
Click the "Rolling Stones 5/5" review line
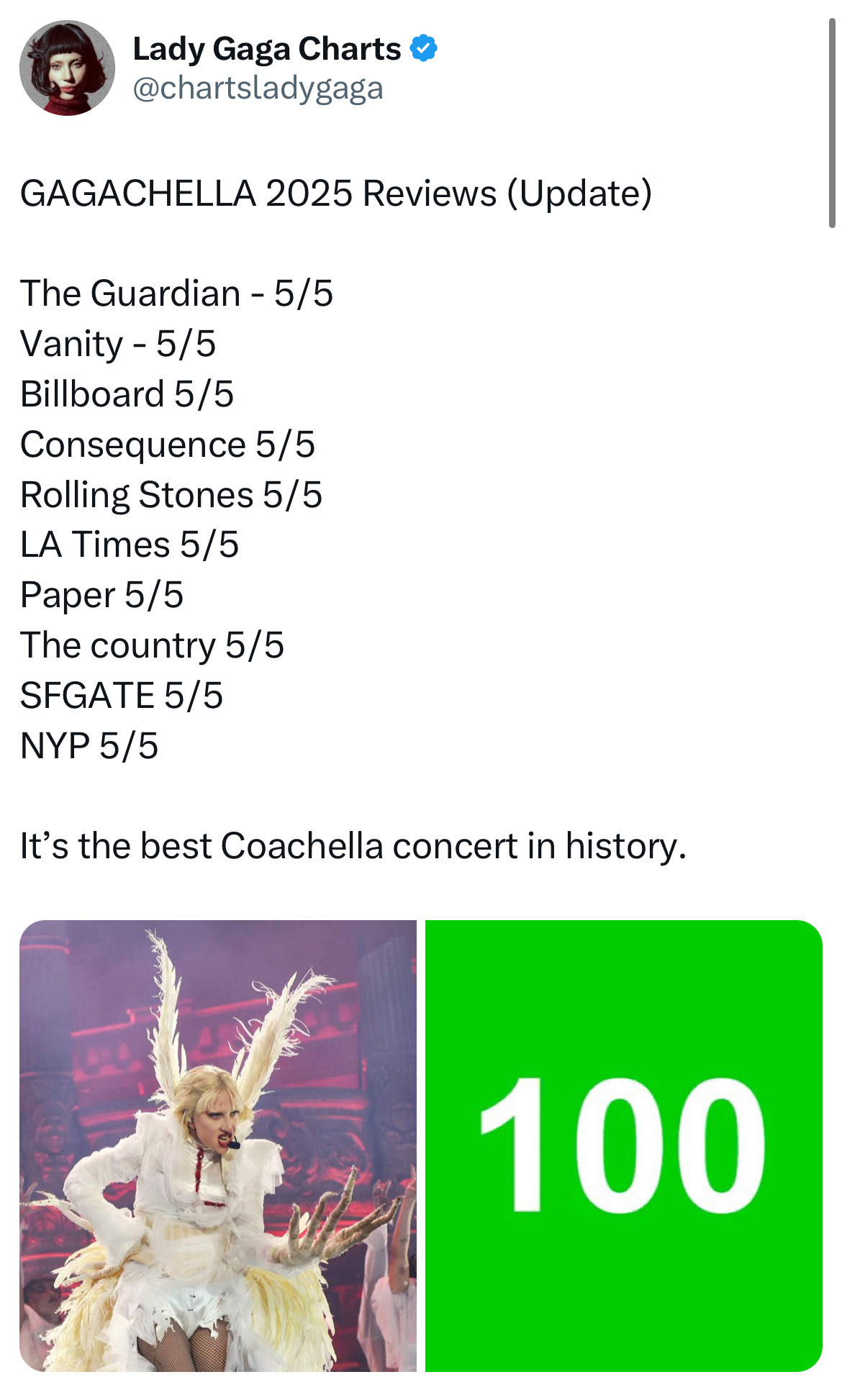point(171,495)
